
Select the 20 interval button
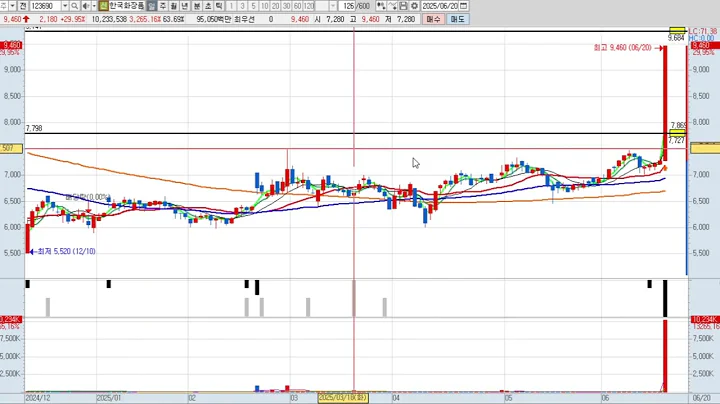pyautogui.click(x=276, y=6)
